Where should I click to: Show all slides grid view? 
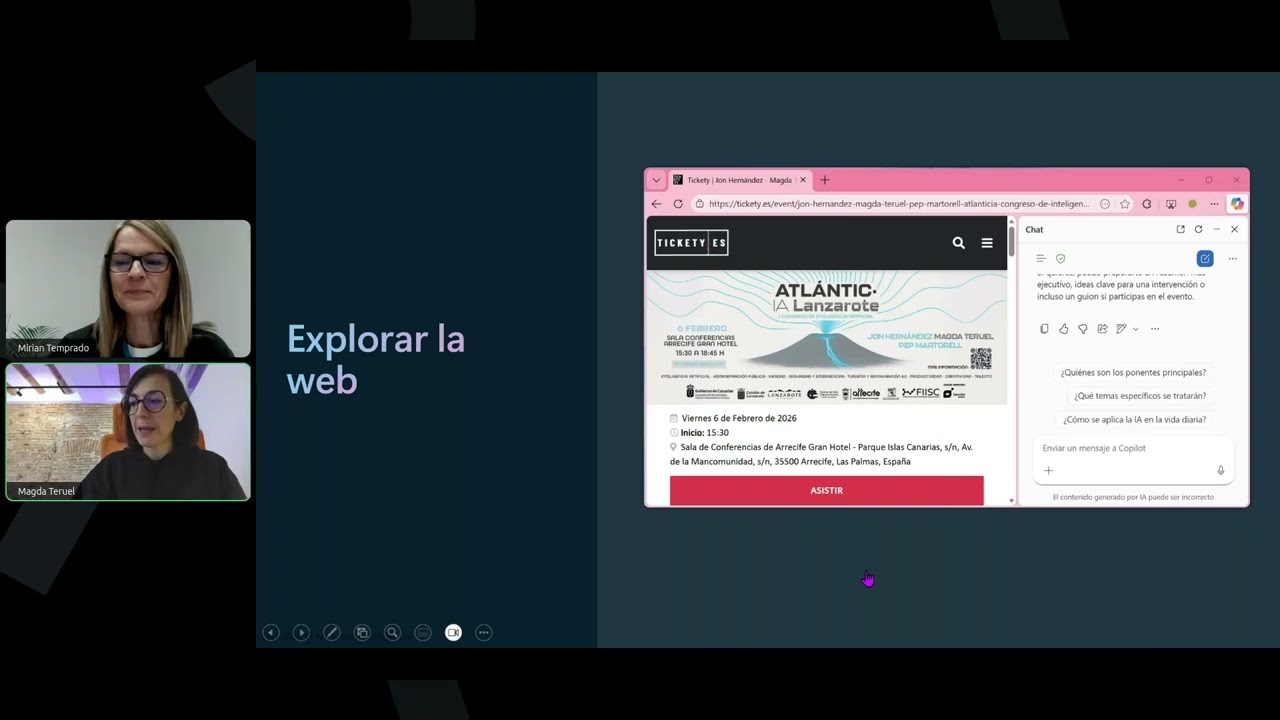coord(362,632)
